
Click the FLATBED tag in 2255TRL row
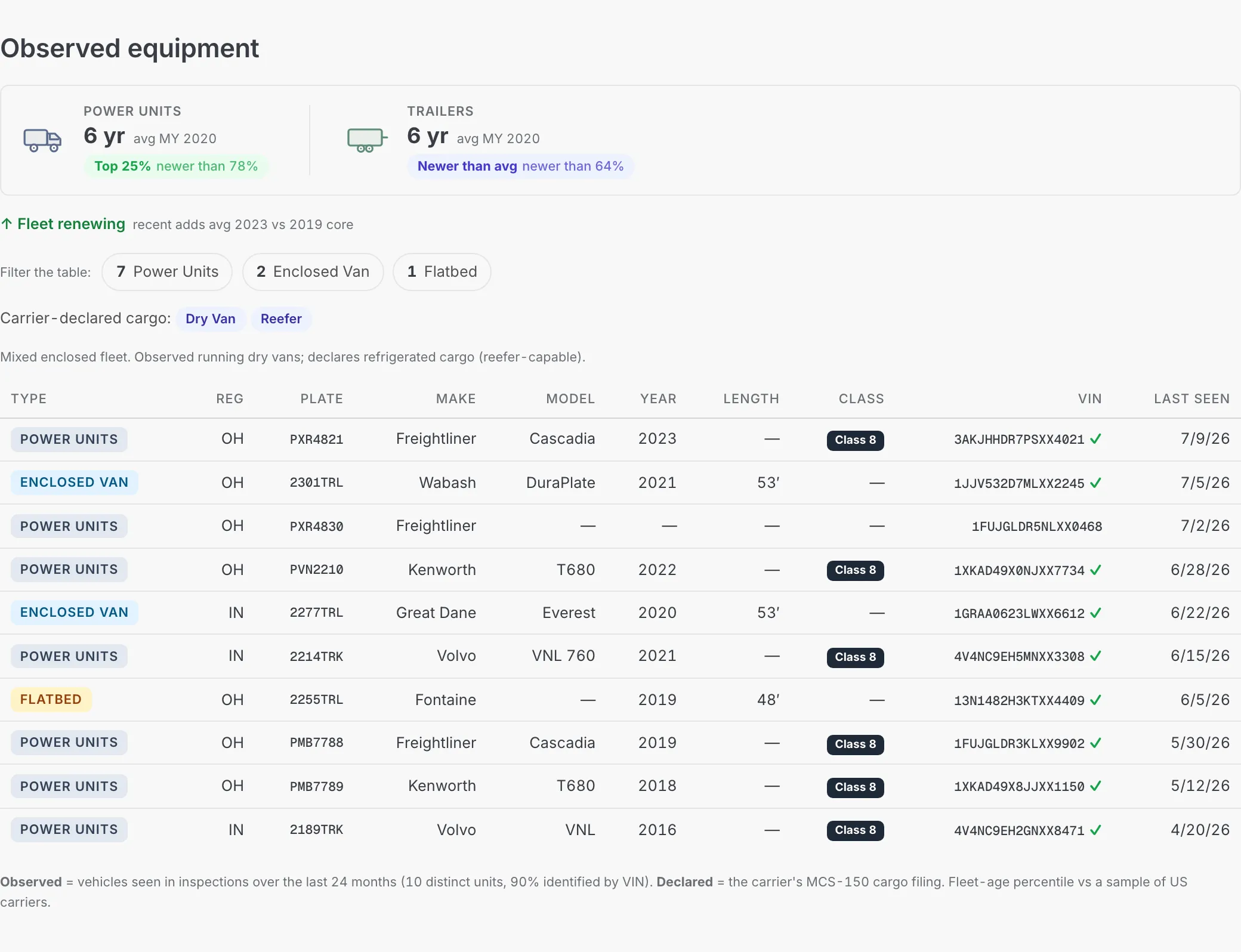[51, 700]
